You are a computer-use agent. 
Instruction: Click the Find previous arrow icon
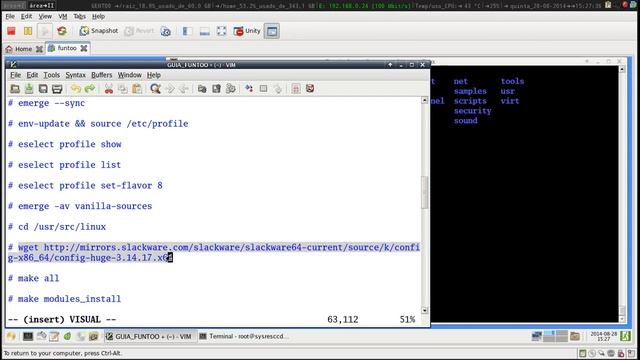coord(184,89)
